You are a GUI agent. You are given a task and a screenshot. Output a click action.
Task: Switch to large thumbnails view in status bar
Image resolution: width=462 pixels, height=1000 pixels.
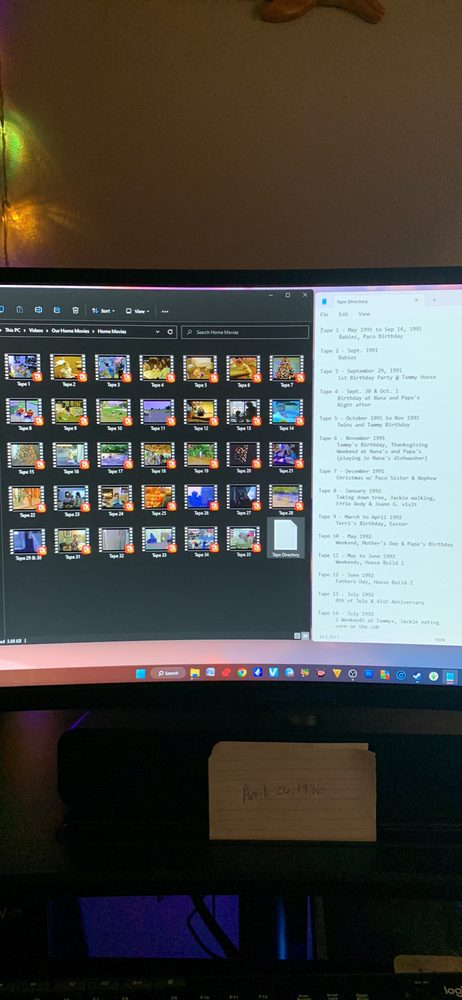[306, 636]
